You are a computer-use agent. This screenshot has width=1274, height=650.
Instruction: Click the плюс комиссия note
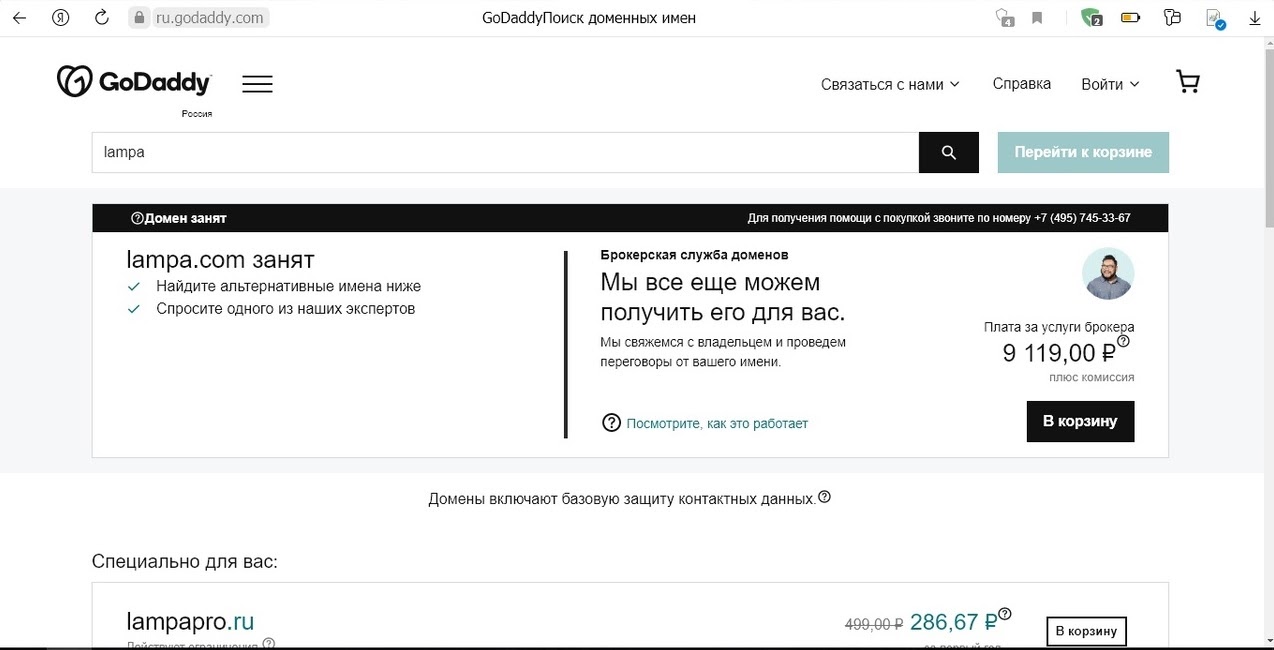point(1091,377)
